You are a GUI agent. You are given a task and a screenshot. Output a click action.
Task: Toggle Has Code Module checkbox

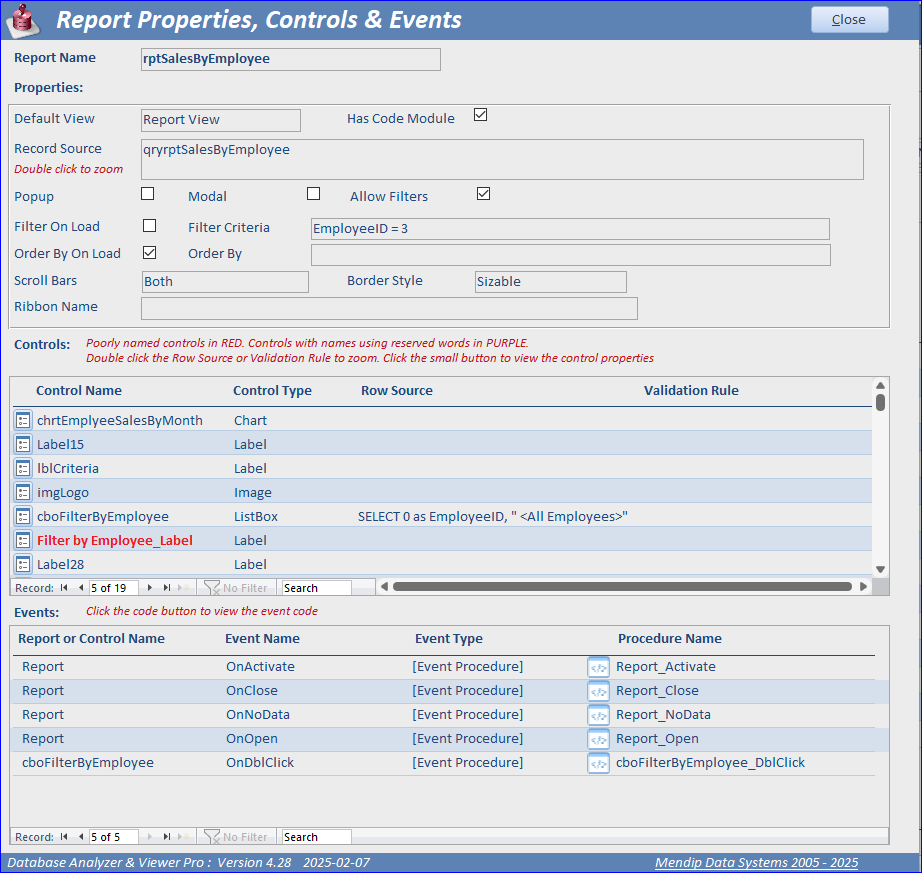[x=480, y=115]
